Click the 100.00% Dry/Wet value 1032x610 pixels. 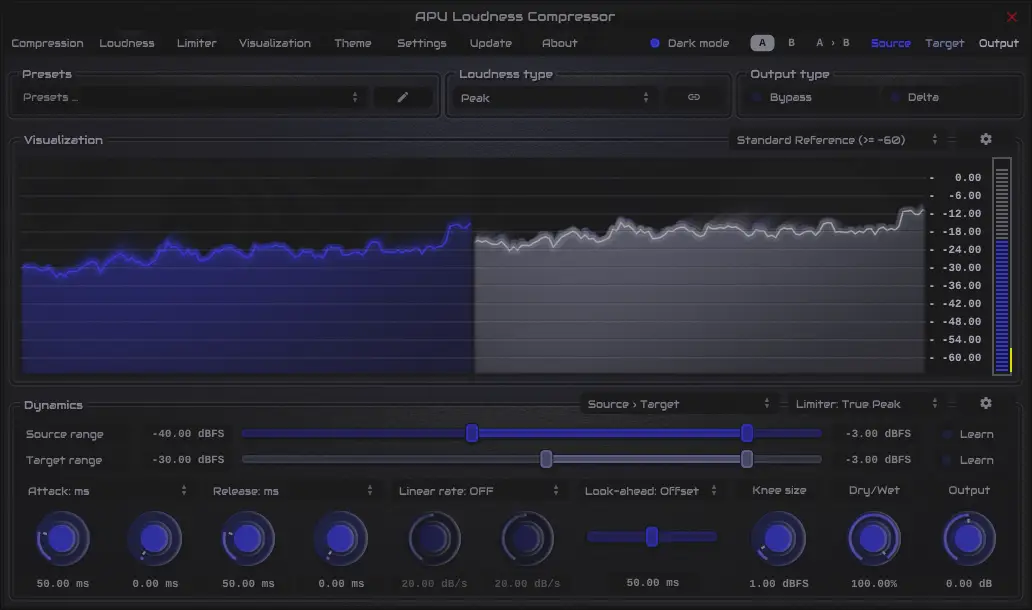click(x=874, y=584)
